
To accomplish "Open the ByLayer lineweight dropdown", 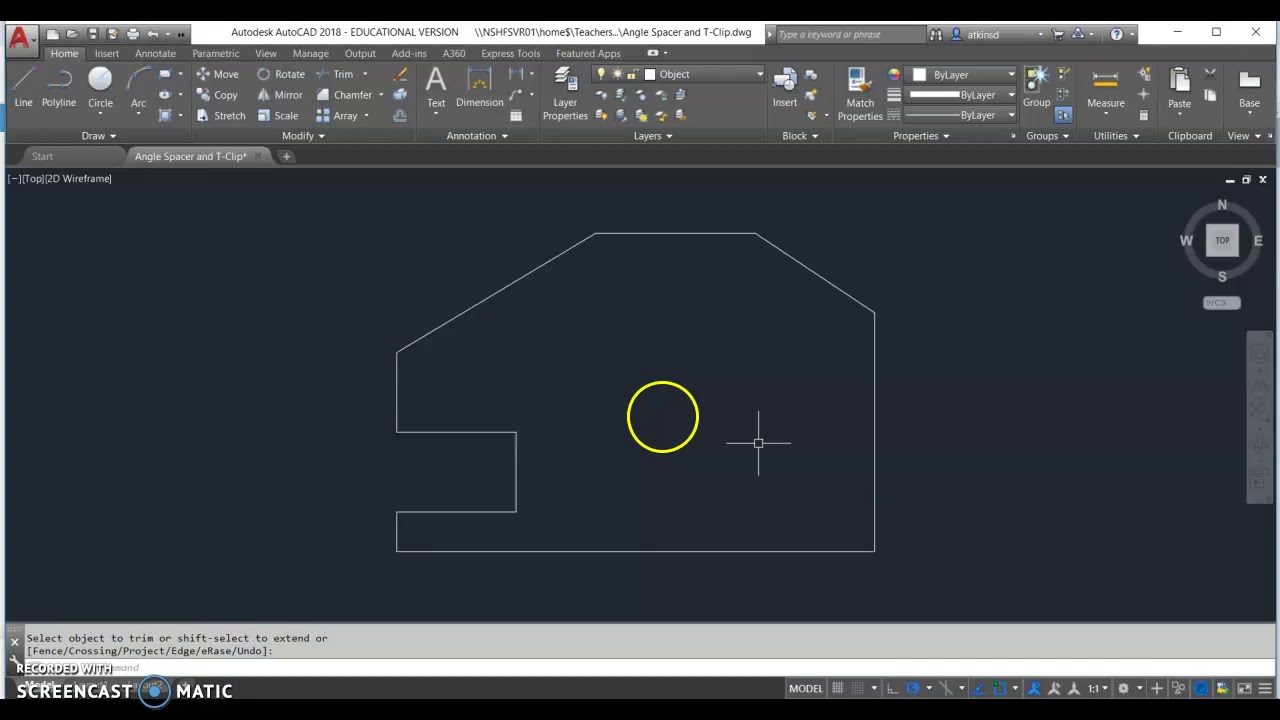I will point(962,95).
